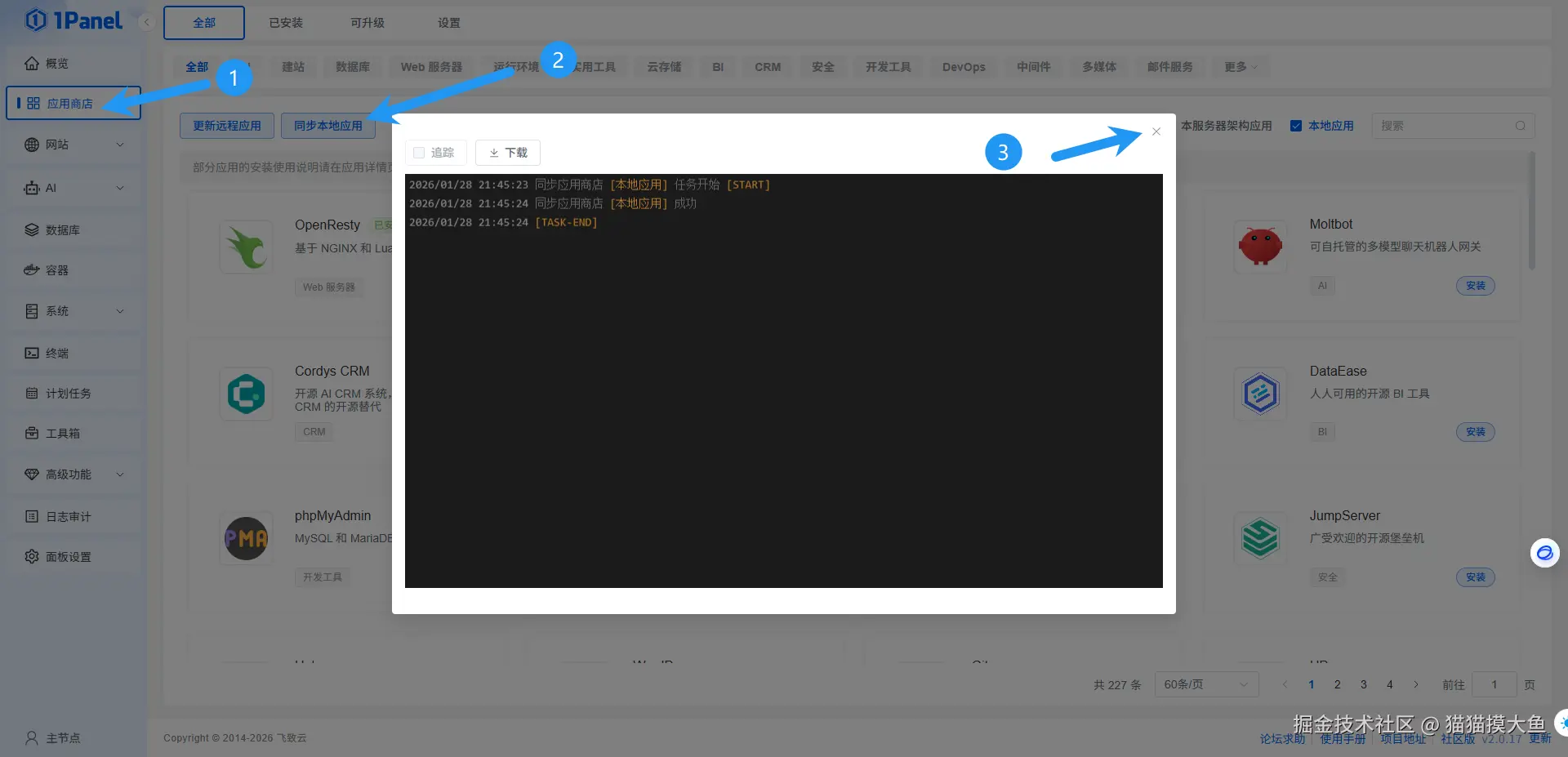This screenshot has height=757, width=1568.
Task: Click the 同步本地应用 button
Action: [328, 126]
